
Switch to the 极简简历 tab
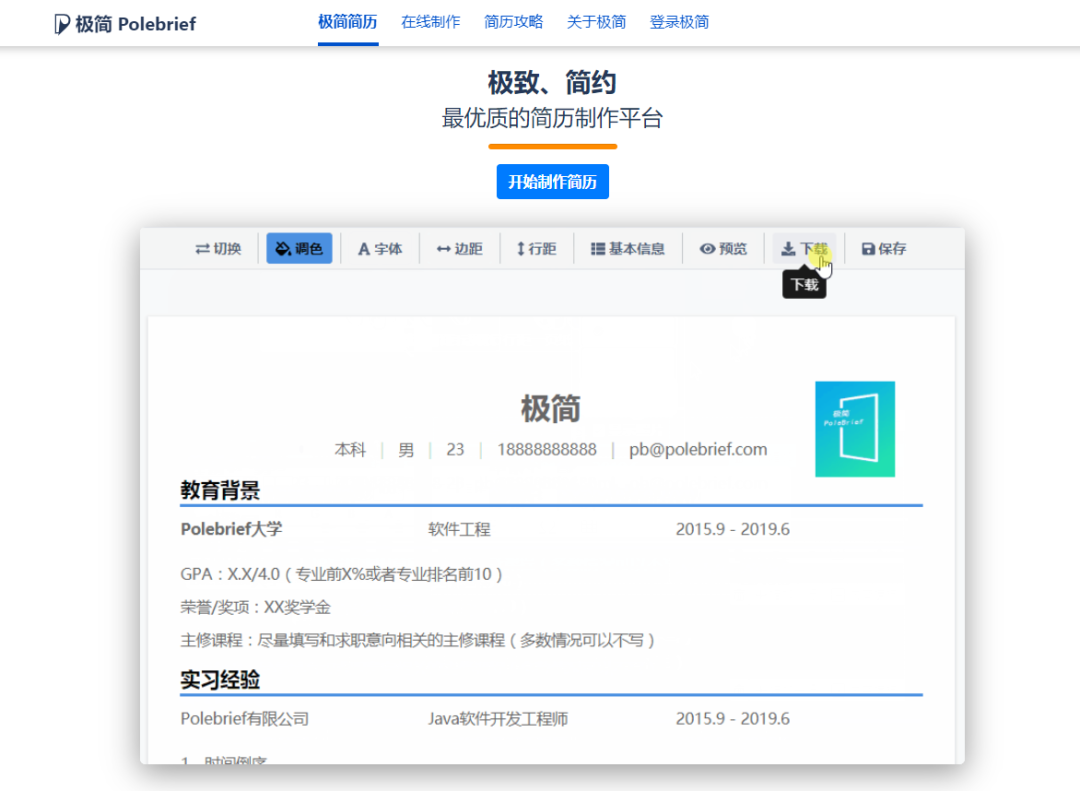coord(347,21)
